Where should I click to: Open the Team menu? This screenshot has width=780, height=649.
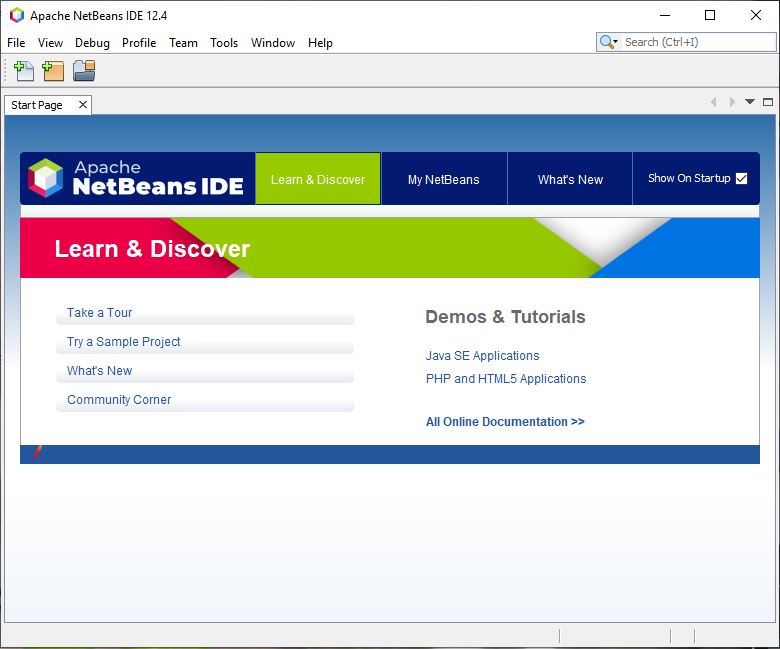pos(183,43)
